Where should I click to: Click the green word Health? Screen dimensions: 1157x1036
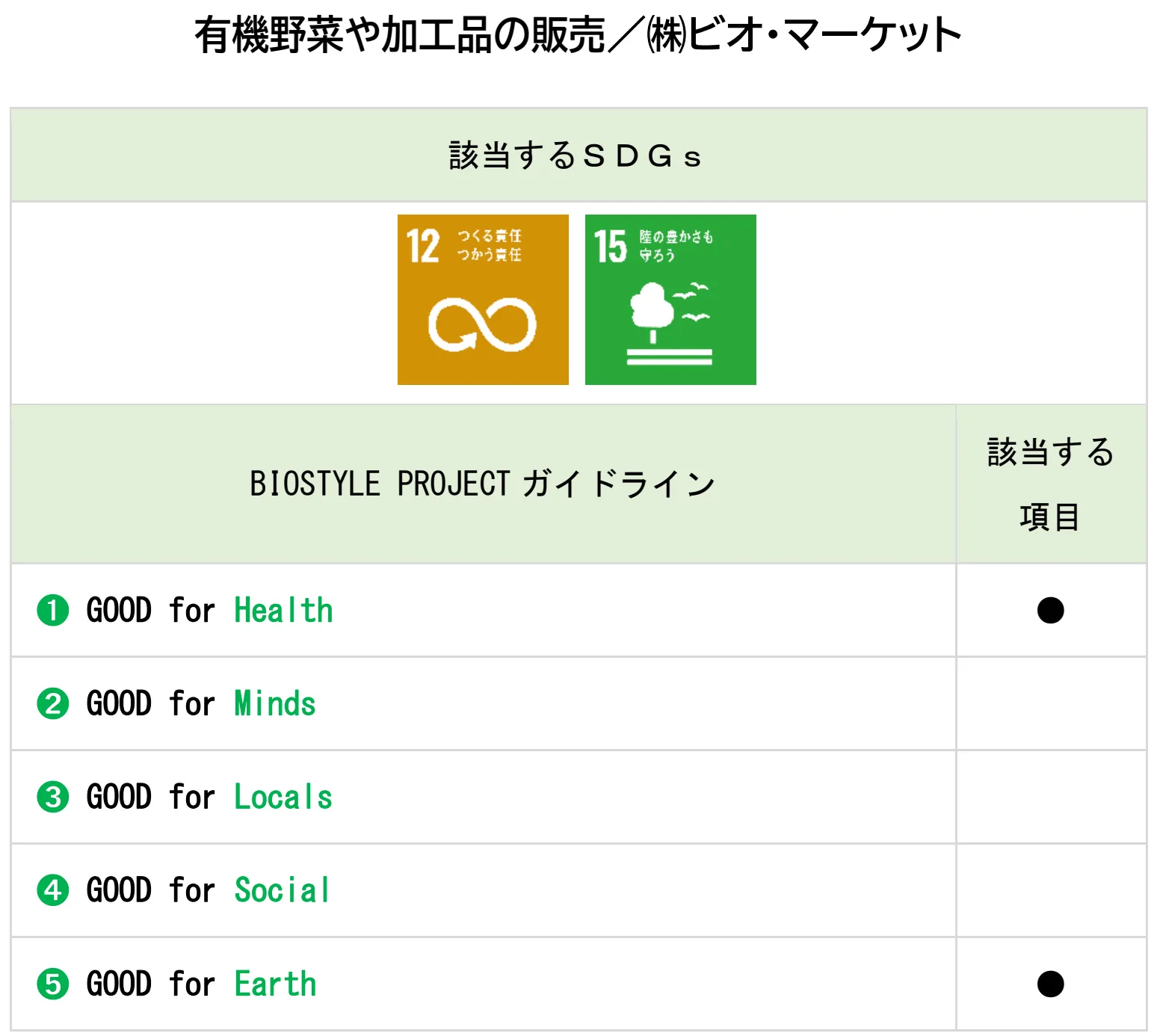coord(283,610)
